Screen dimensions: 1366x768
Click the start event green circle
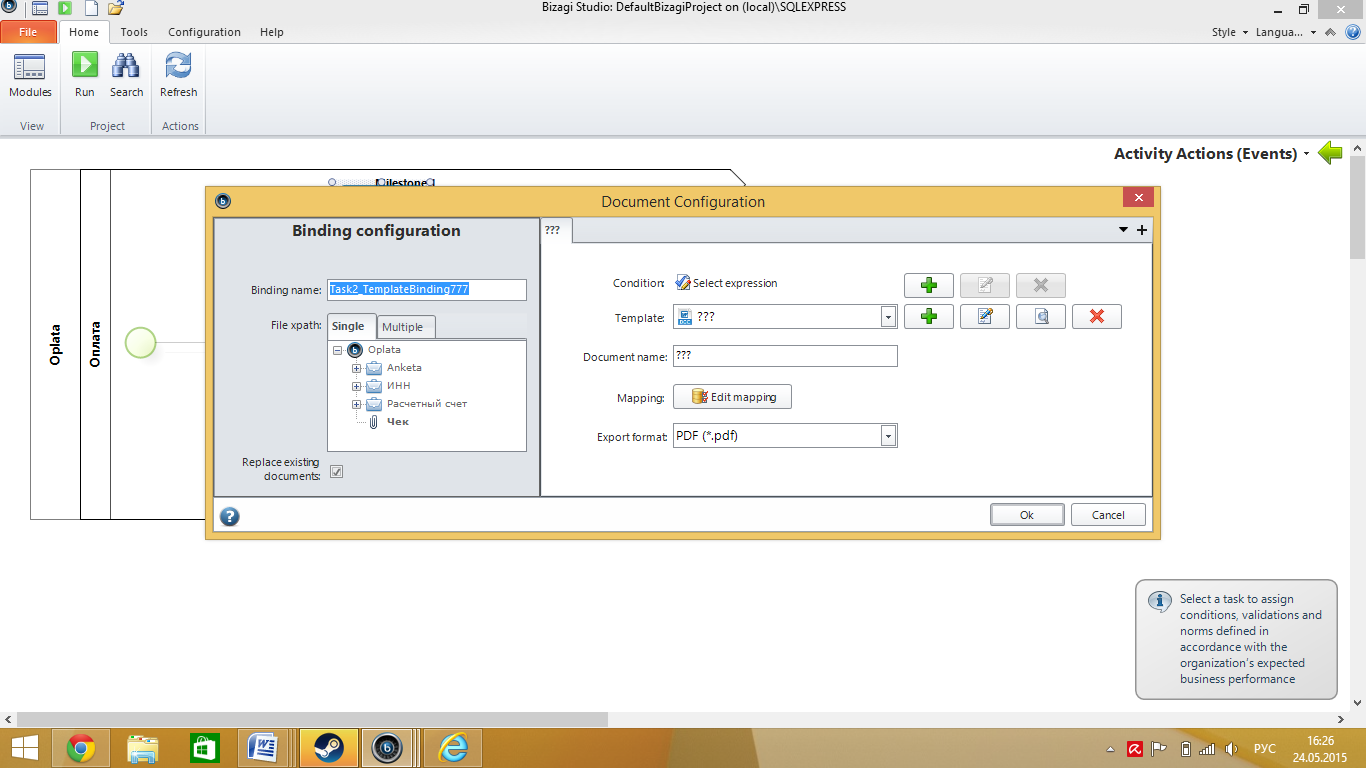click(x=141, y=343)
